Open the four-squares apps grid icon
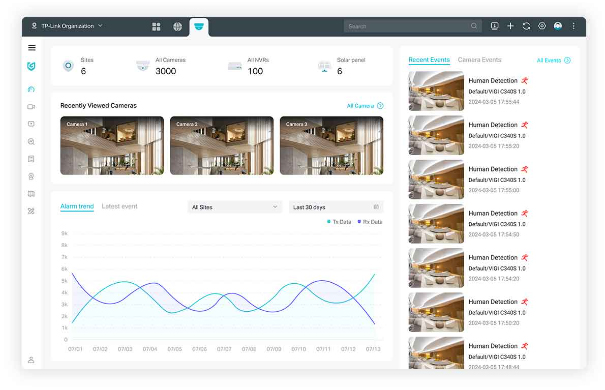This screenshot has width=605, height=390. pos(156,27)
